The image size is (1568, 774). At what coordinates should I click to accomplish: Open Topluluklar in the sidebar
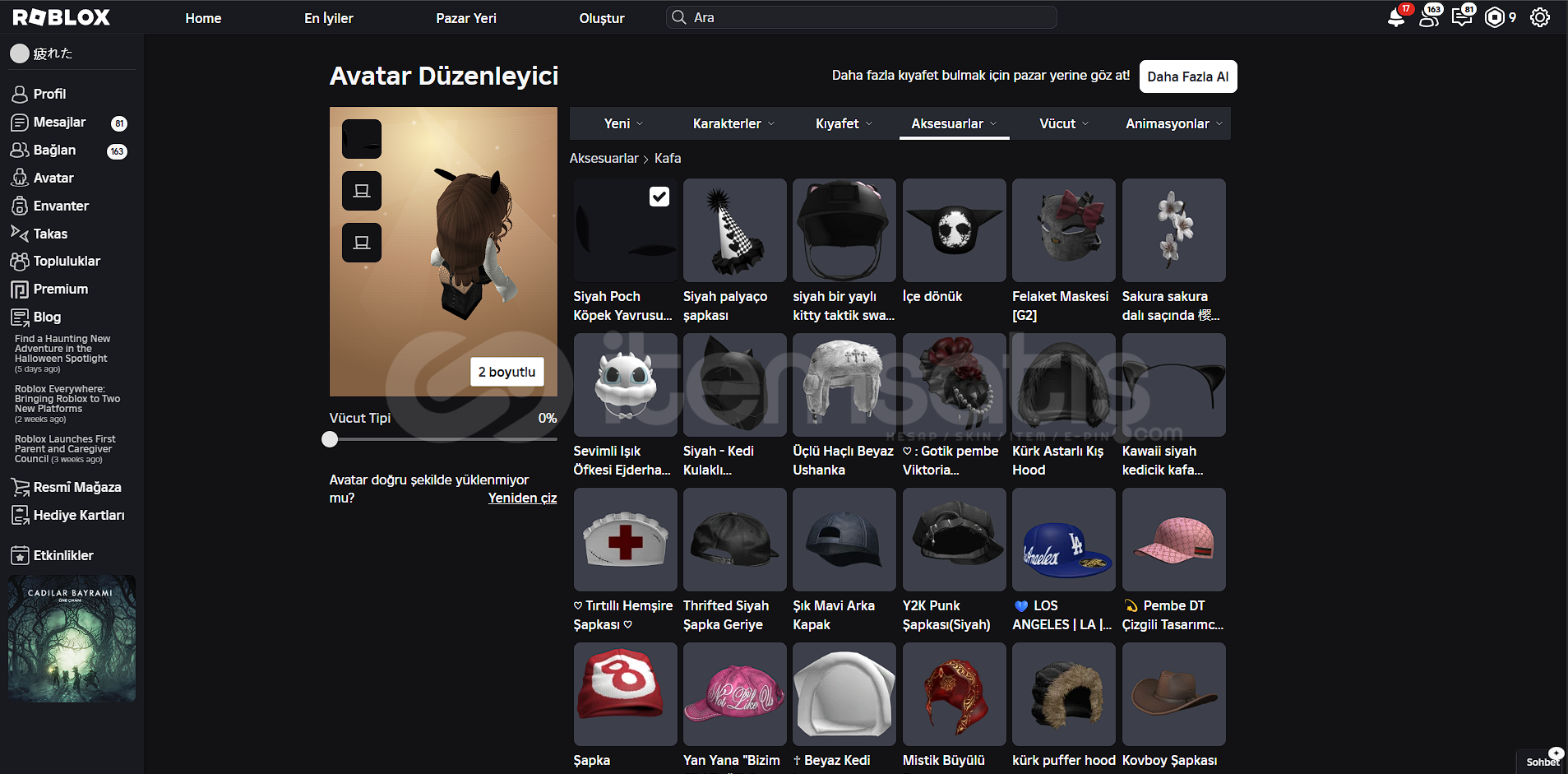click(x=67, y=261)
